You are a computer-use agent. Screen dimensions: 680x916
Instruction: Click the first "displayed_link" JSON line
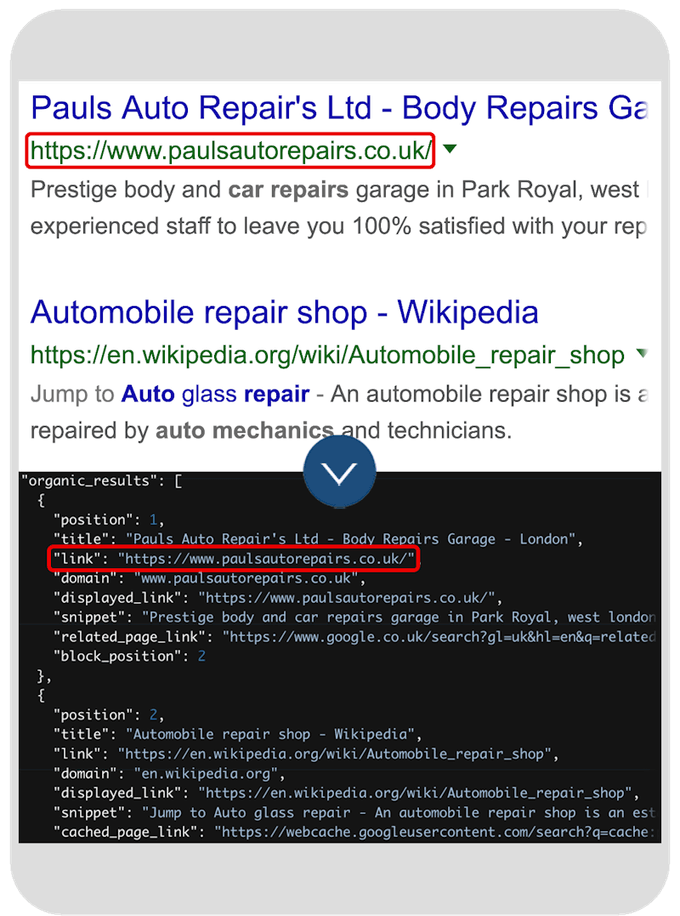(x=277, y=598)
